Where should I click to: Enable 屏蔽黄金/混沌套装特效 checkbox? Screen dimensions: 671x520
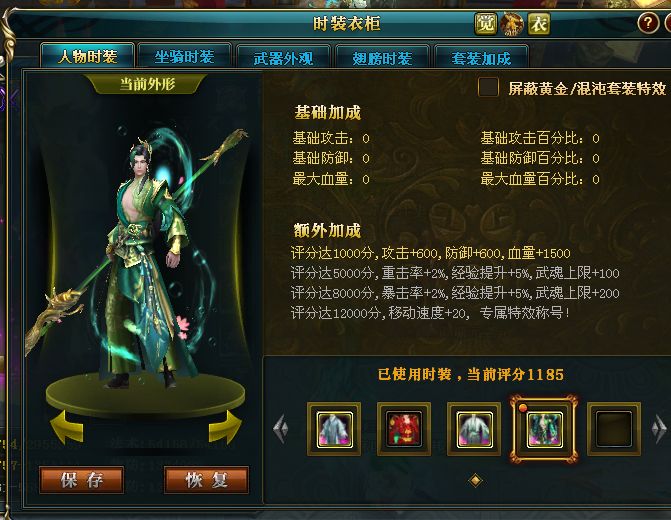point(488,87)
